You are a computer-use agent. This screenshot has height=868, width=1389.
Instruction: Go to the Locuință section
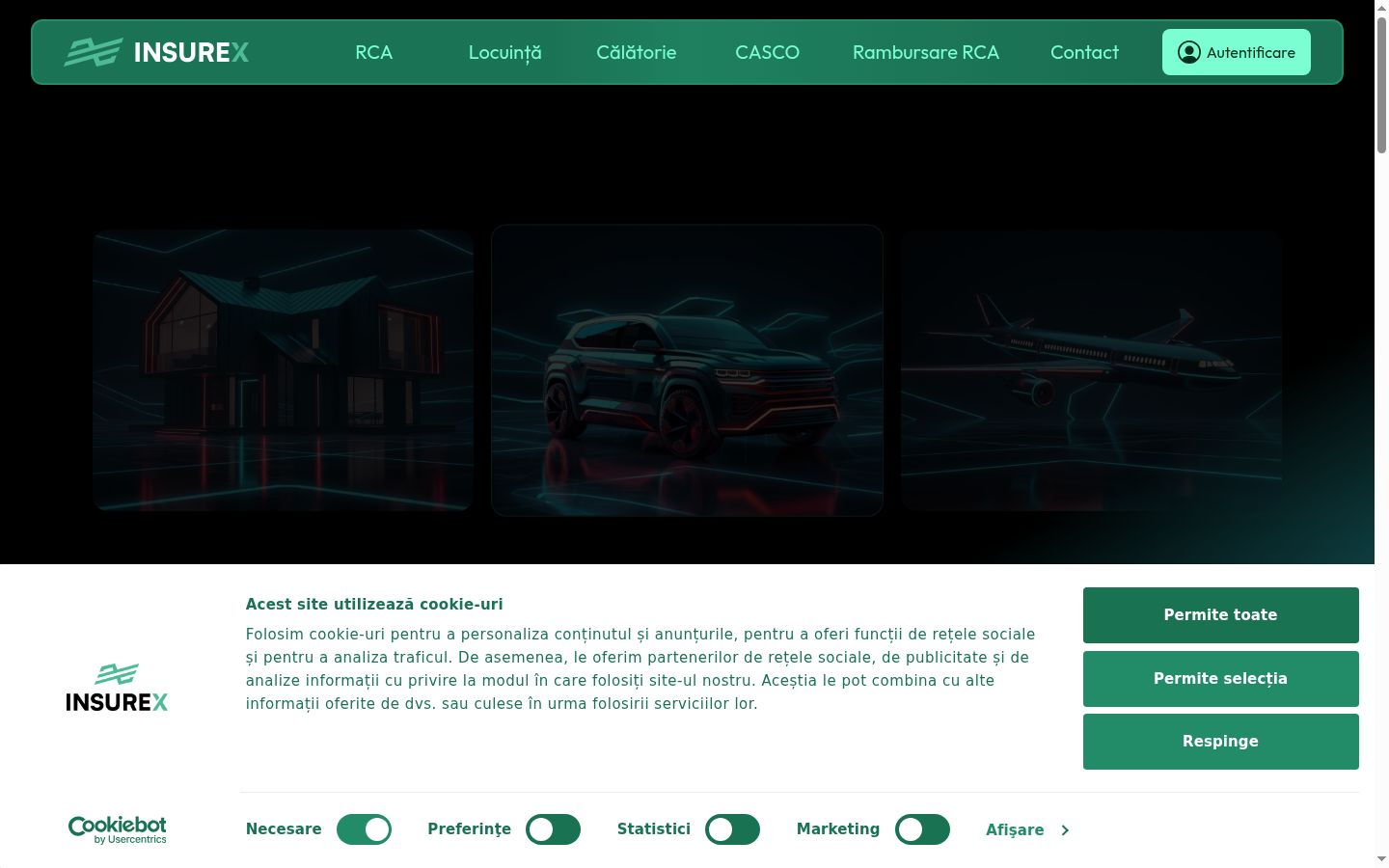pyautogui.click(x=505, y=52)
